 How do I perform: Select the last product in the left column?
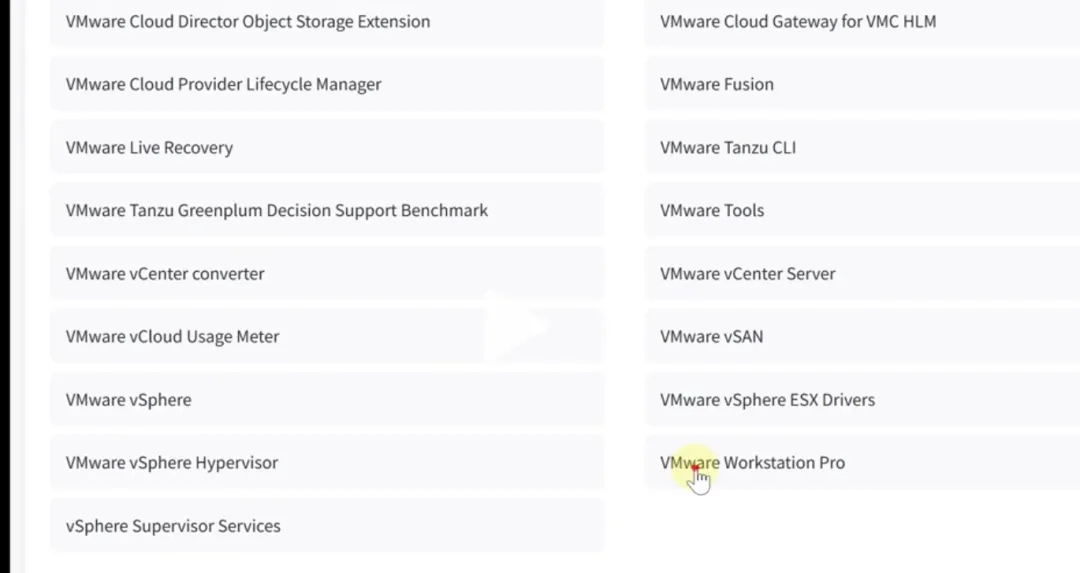173,526
